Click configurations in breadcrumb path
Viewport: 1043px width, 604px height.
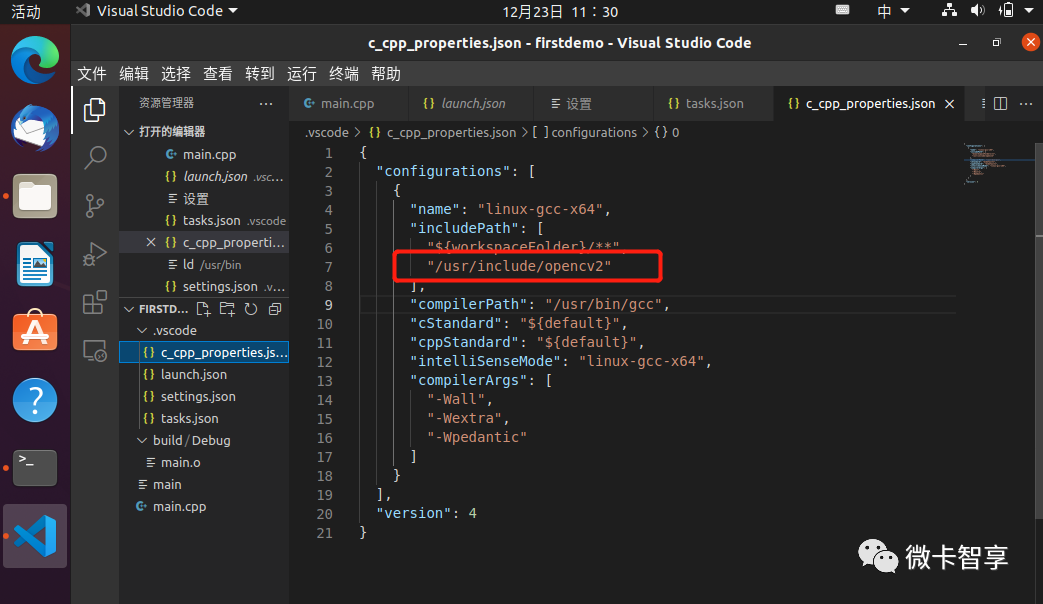(x=593, y=132)
